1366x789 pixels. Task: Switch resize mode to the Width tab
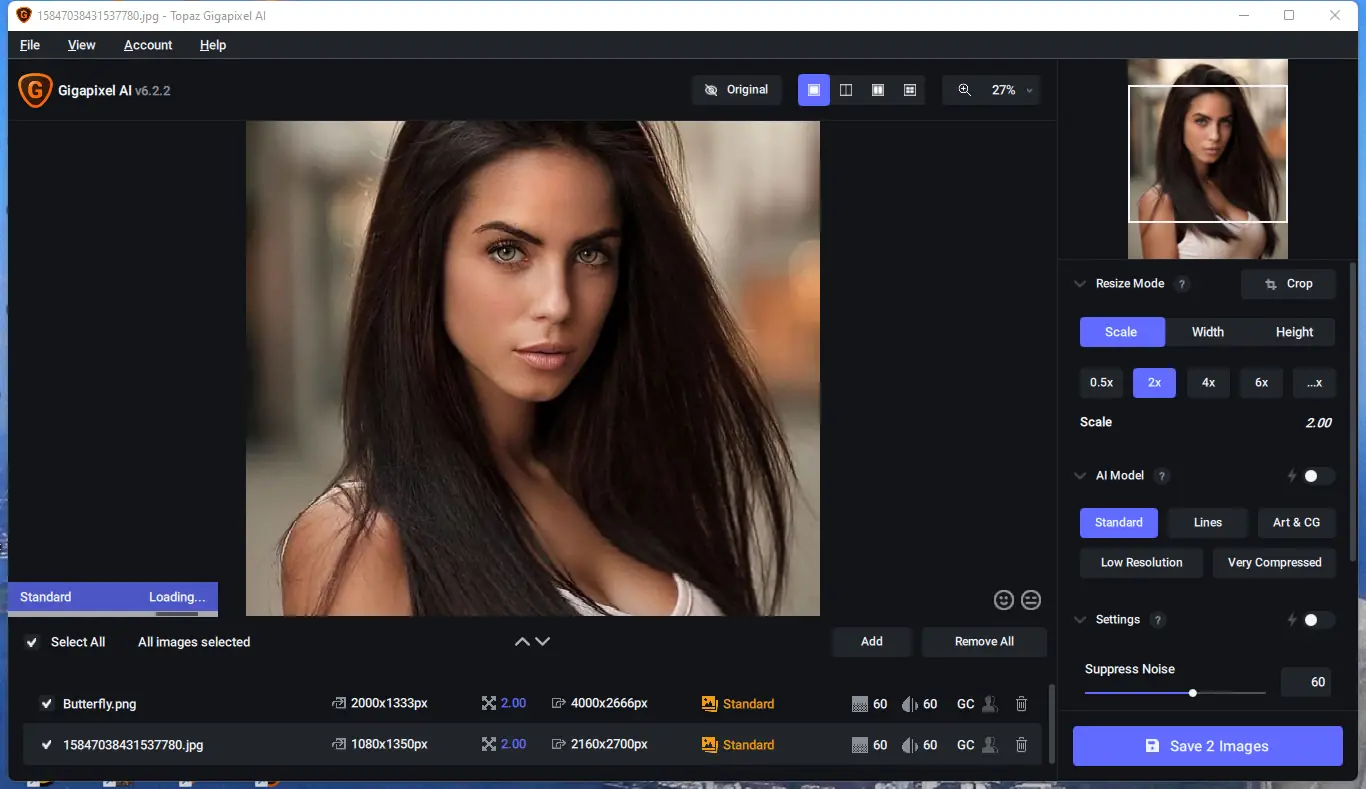[x=1208, y=332]
